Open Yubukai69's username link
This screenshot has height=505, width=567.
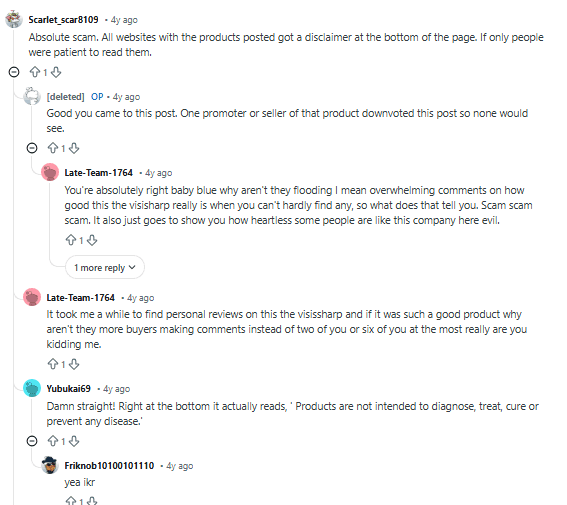(68, 389)
